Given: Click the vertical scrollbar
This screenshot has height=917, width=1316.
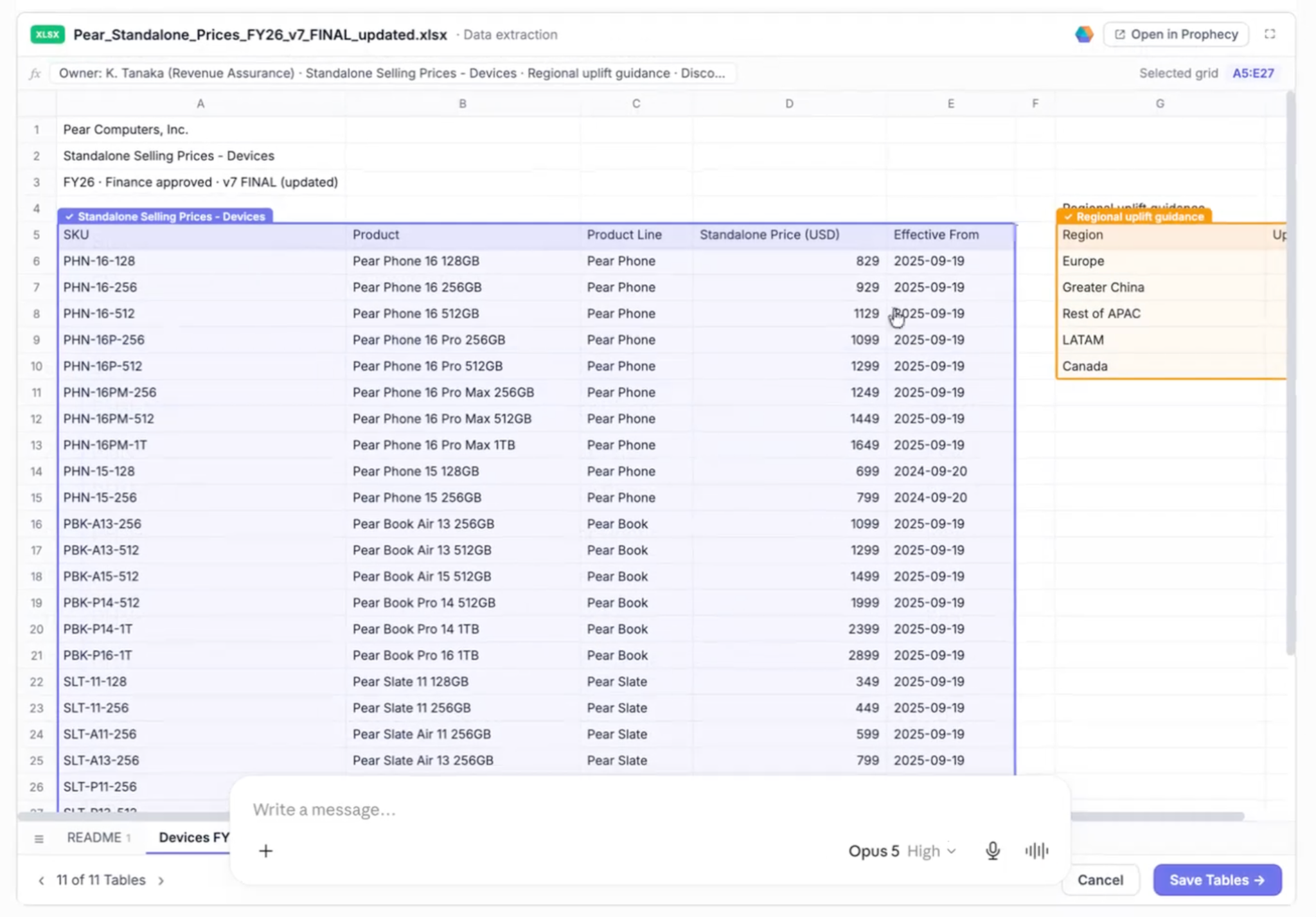Looking at the screenshot, I should click(1290, 373).
